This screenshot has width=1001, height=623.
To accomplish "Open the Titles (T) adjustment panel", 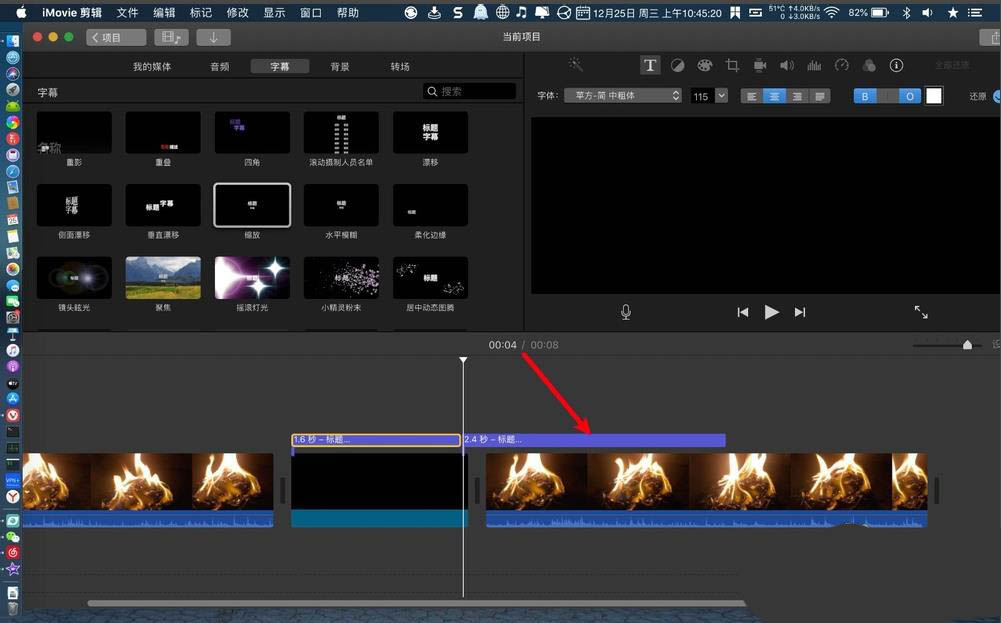I will coord(650,65).
